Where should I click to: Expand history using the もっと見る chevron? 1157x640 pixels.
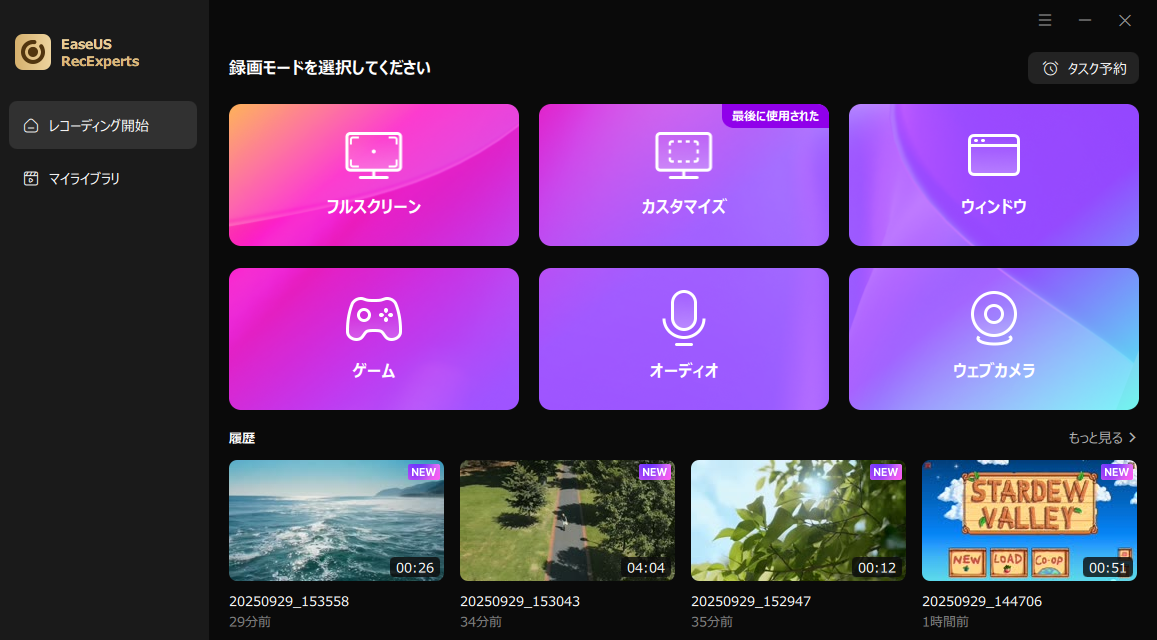(x=1134, y=438)
